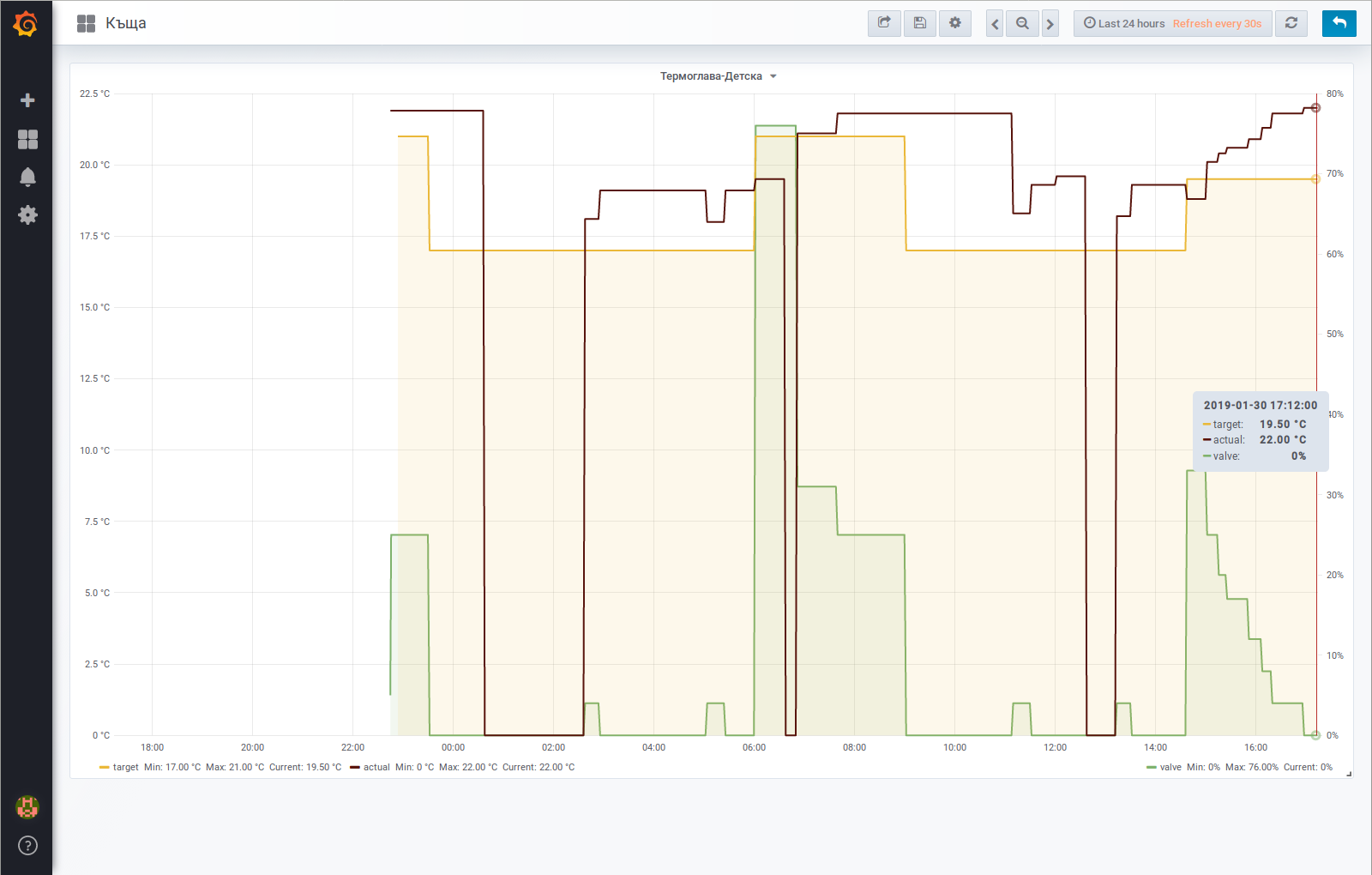Open Grafana home via the logo

coord(27,23)
